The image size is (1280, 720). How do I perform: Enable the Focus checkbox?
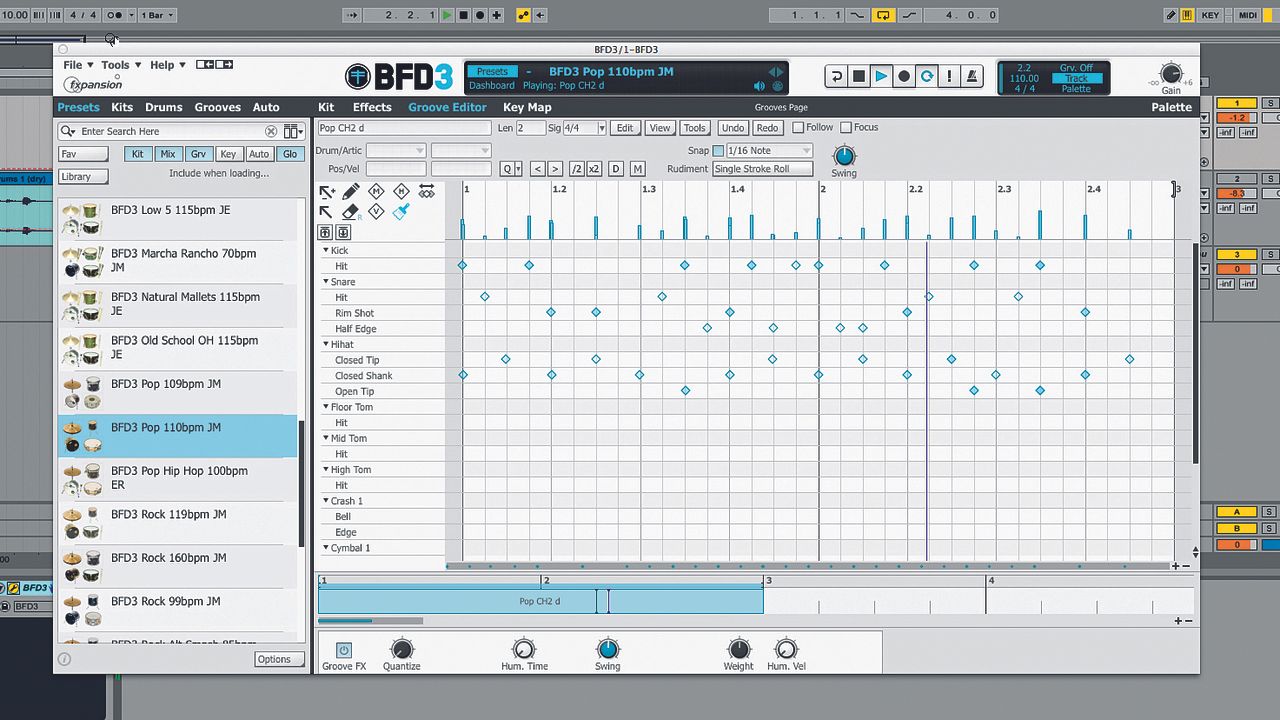coord(846,128)
